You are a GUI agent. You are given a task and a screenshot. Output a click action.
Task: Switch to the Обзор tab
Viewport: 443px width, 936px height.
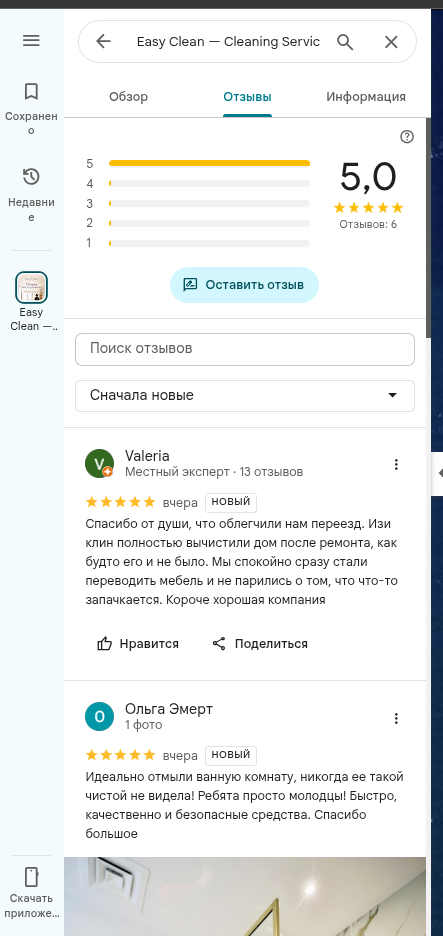click(128, 97)
